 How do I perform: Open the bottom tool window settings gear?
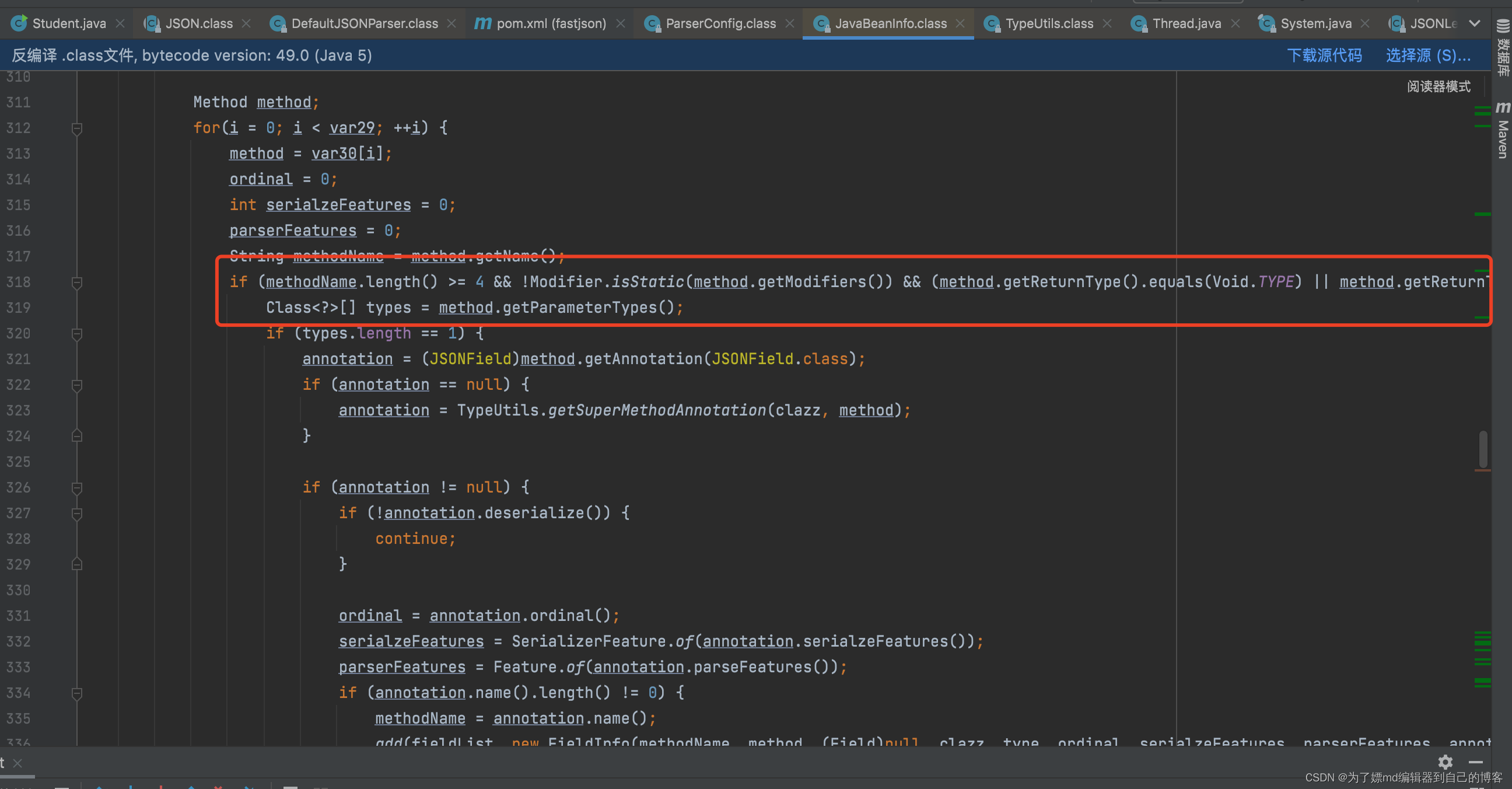tap(1445, 762)
